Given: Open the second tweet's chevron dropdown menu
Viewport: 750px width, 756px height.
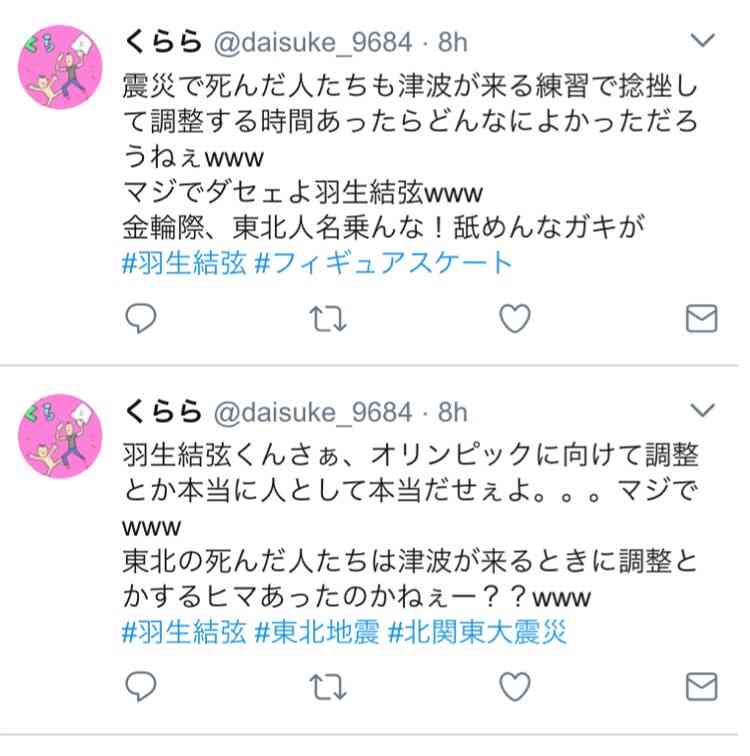Looking at the screenshot, I should 702,410.
